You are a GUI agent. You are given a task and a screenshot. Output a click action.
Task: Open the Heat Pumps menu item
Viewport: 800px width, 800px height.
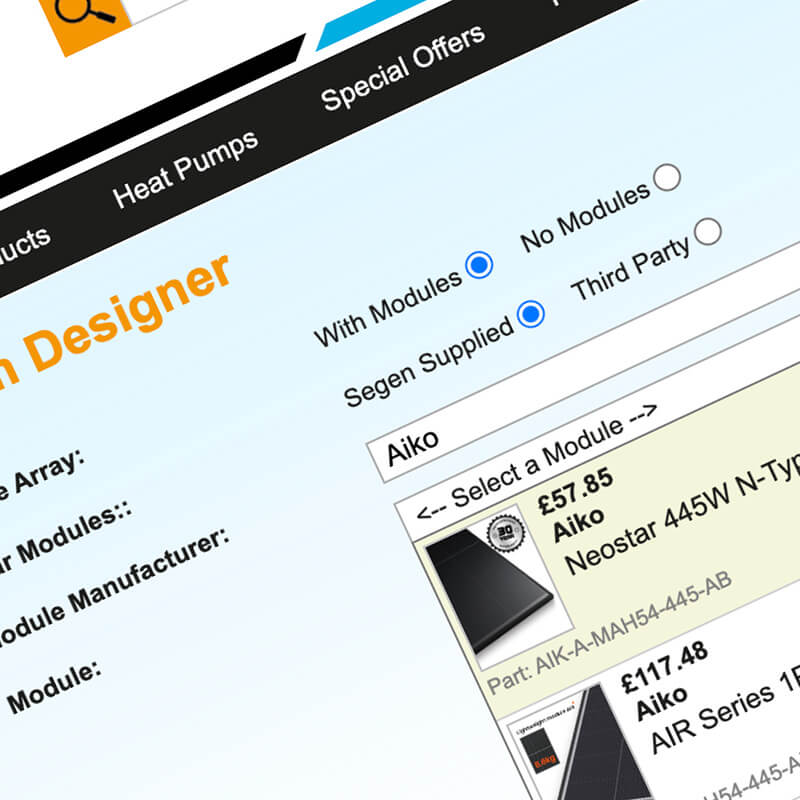(x=186, y=169)
